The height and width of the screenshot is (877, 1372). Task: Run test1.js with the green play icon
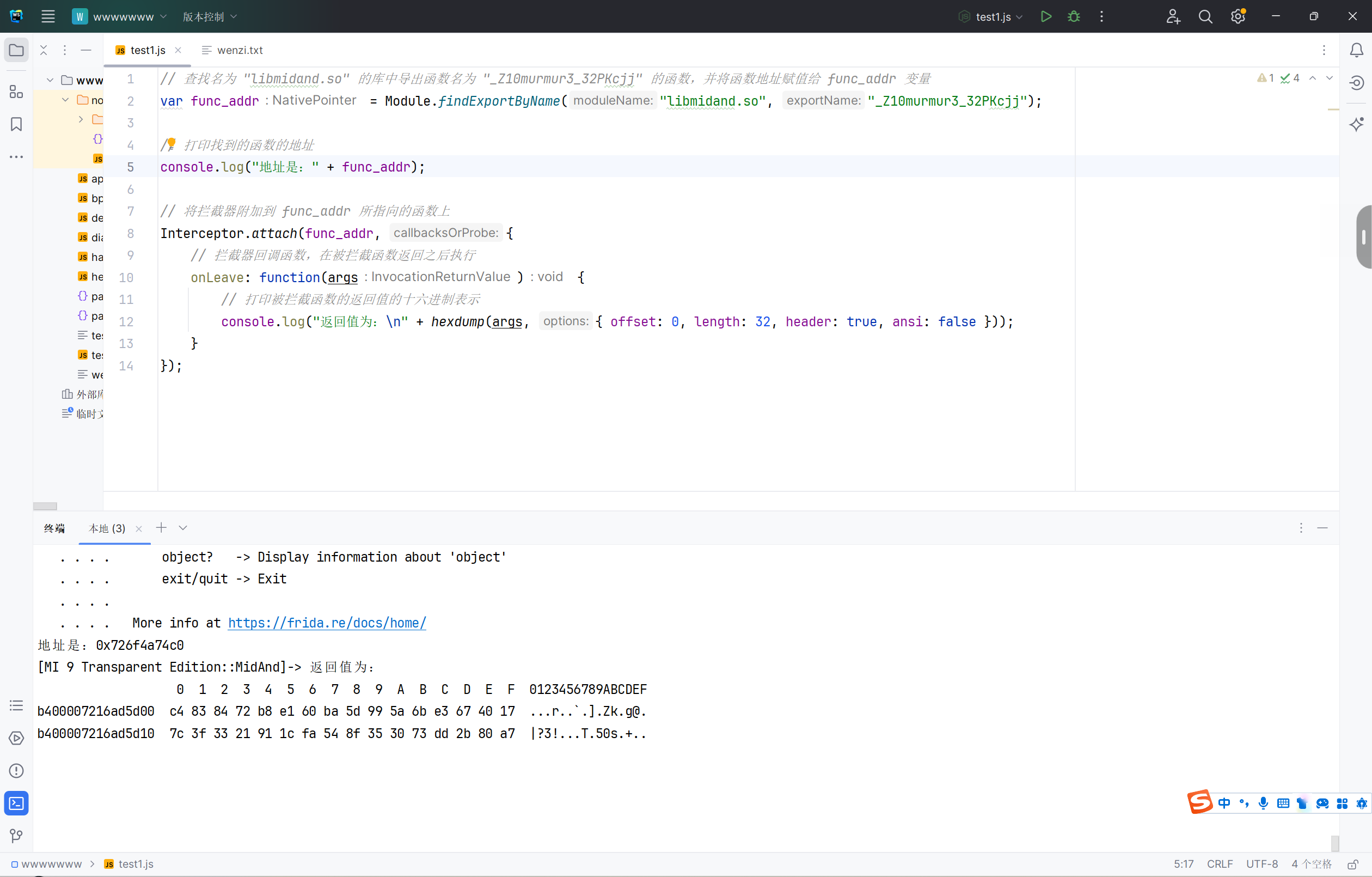coord(1045,16)
